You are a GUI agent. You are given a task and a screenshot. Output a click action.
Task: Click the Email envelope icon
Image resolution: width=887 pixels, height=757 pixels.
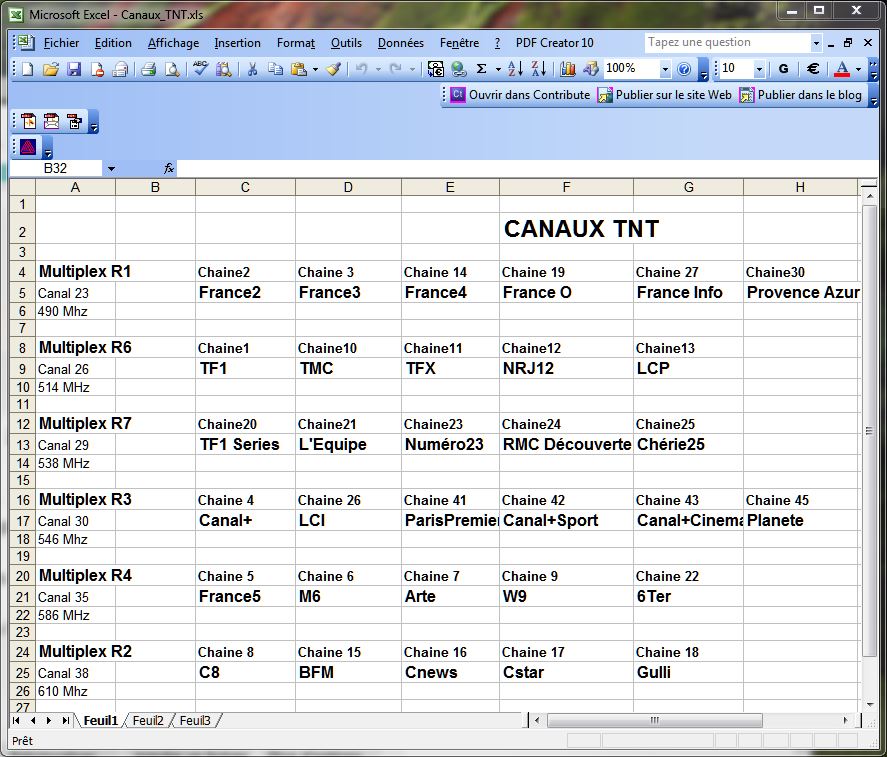pos(120,69)
